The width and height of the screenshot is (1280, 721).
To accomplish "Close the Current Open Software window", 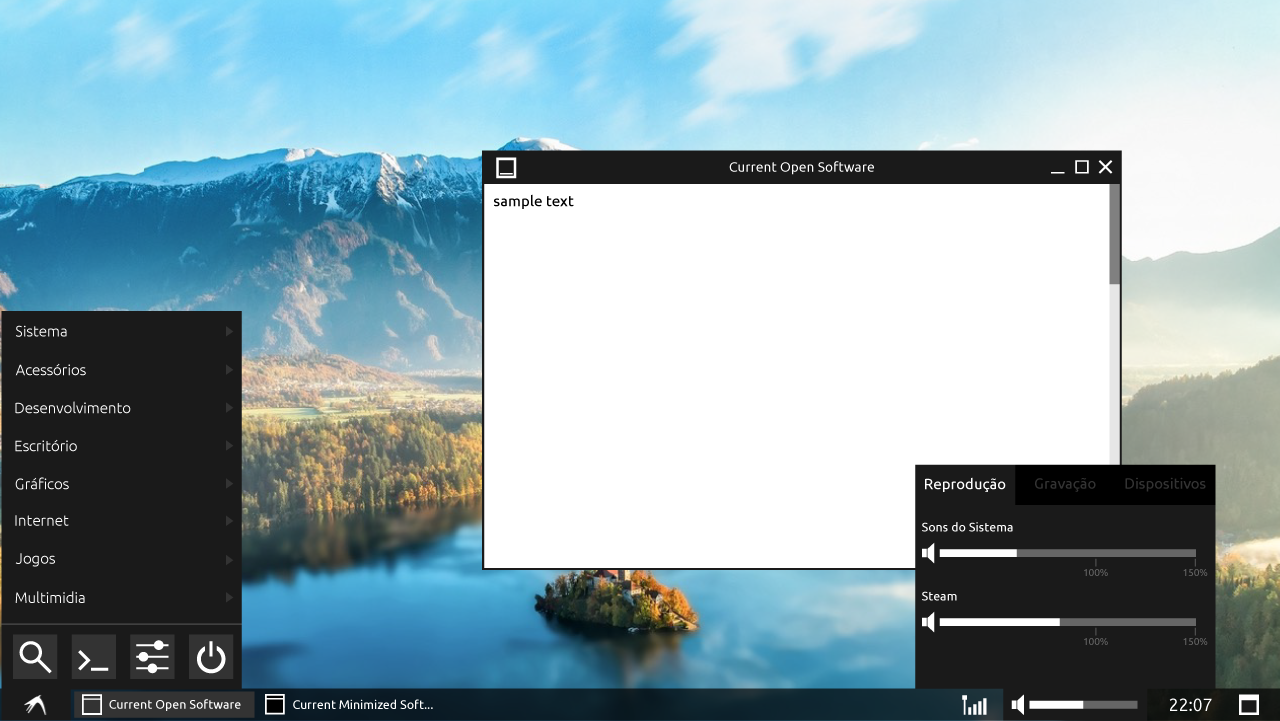I will (1105, 167).
